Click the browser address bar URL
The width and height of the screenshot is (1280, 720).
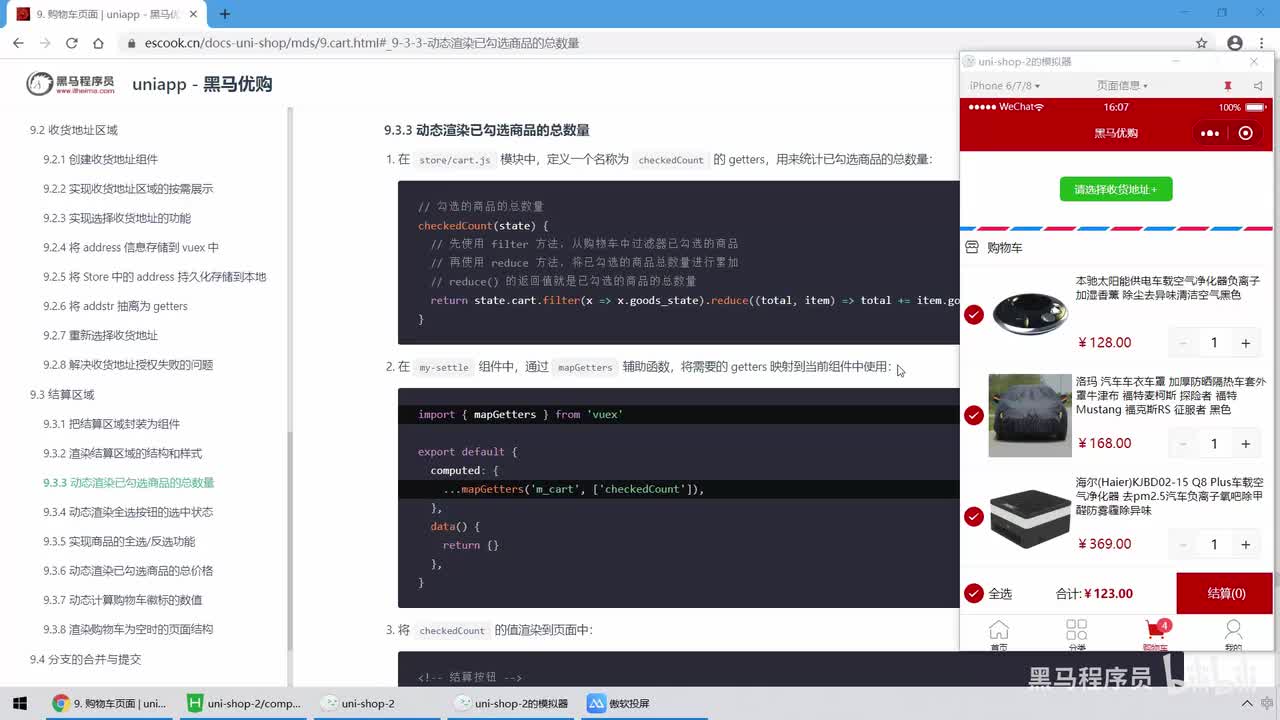pos(362,43)
